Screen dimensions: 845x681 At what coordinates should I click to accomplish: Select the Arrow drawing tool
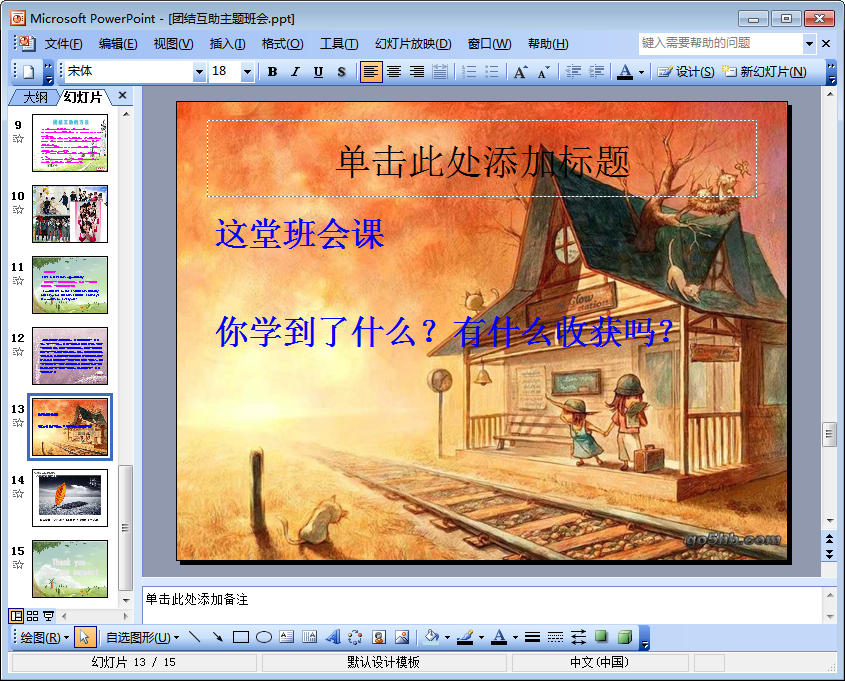pos(218,637)
